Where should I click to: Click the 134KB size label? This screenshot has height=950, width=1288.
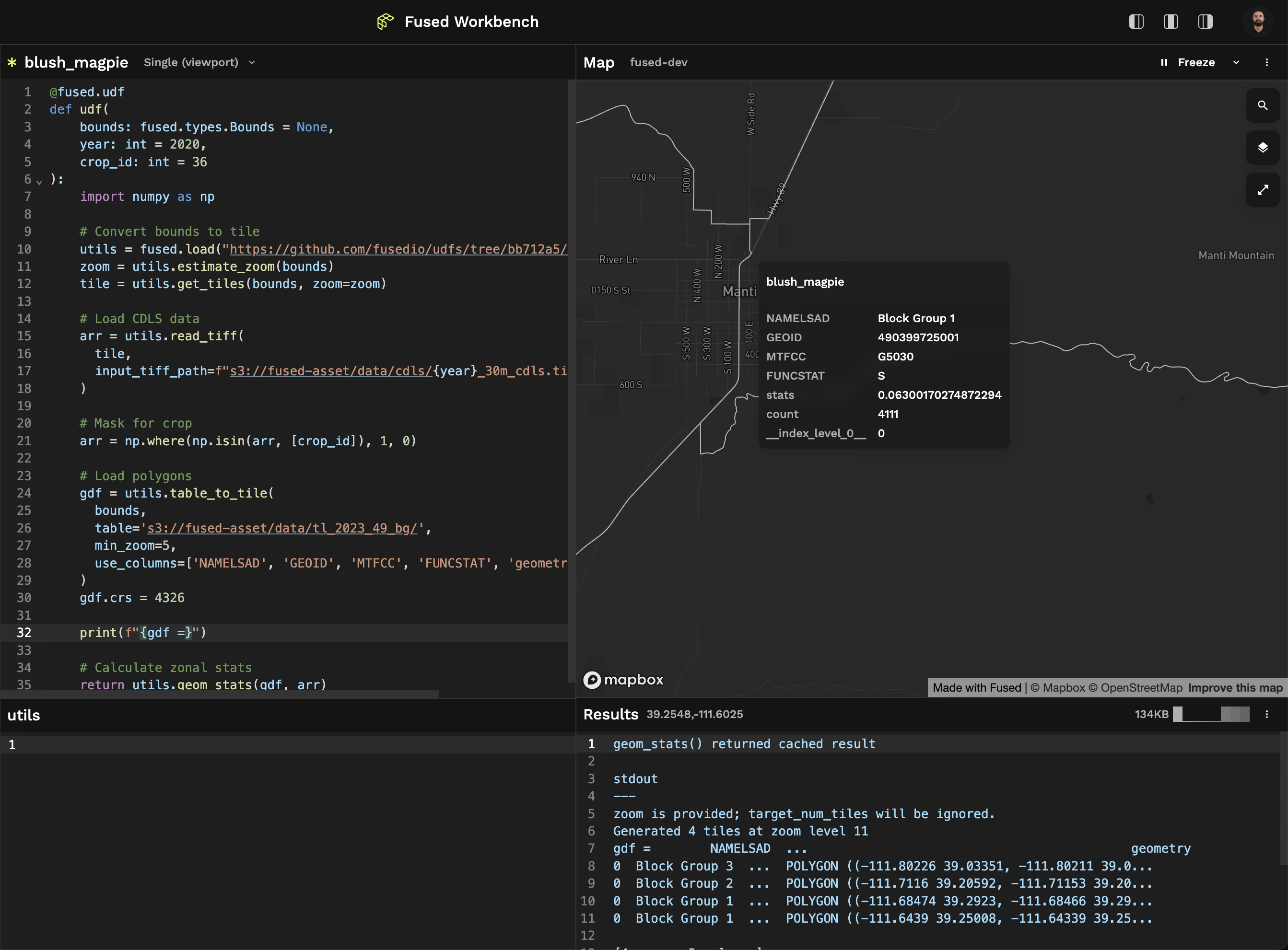pos(1151,714)
